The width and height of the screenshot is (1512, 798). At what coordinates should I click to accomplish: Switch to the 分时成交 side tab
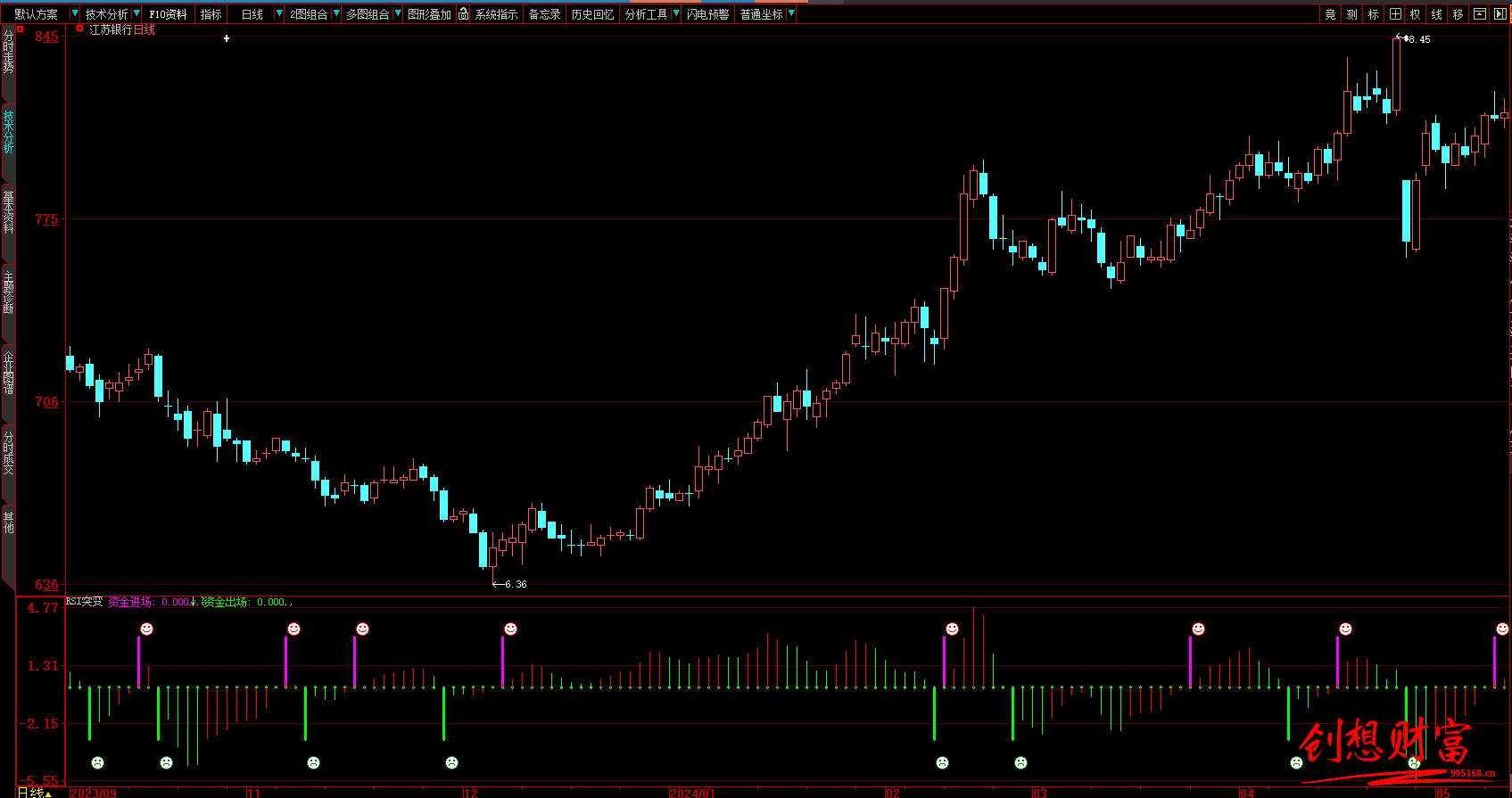pos(8,453)
